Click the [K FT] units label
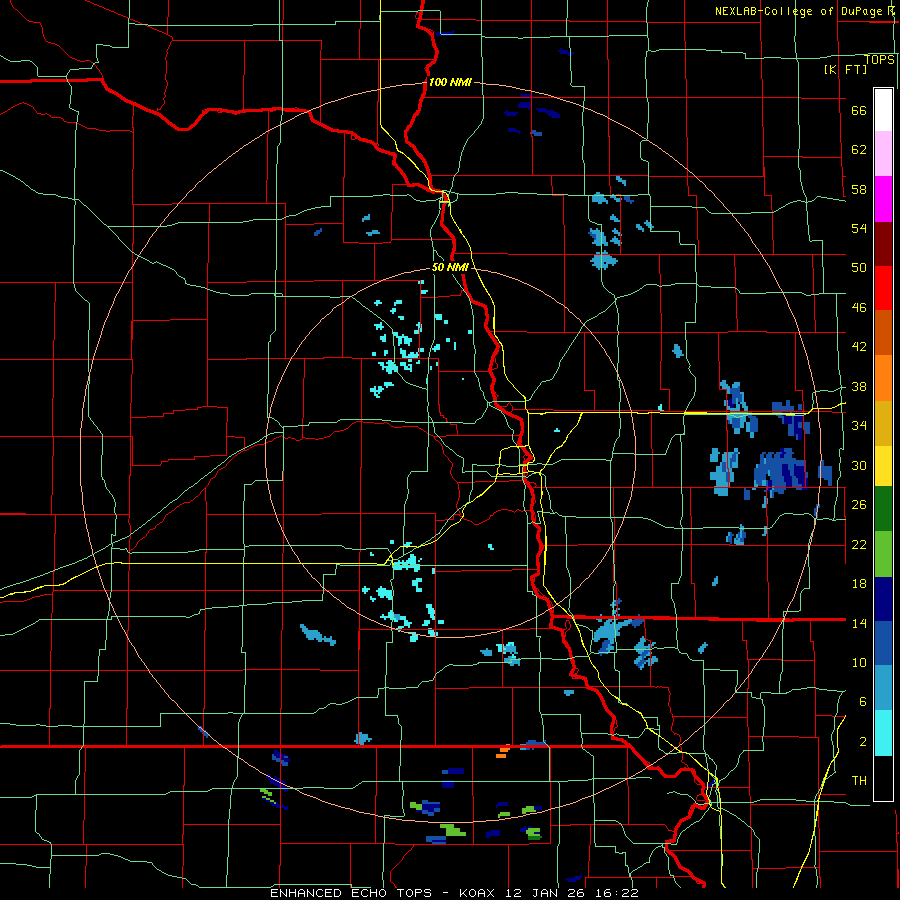 click(x=845, y=69)
